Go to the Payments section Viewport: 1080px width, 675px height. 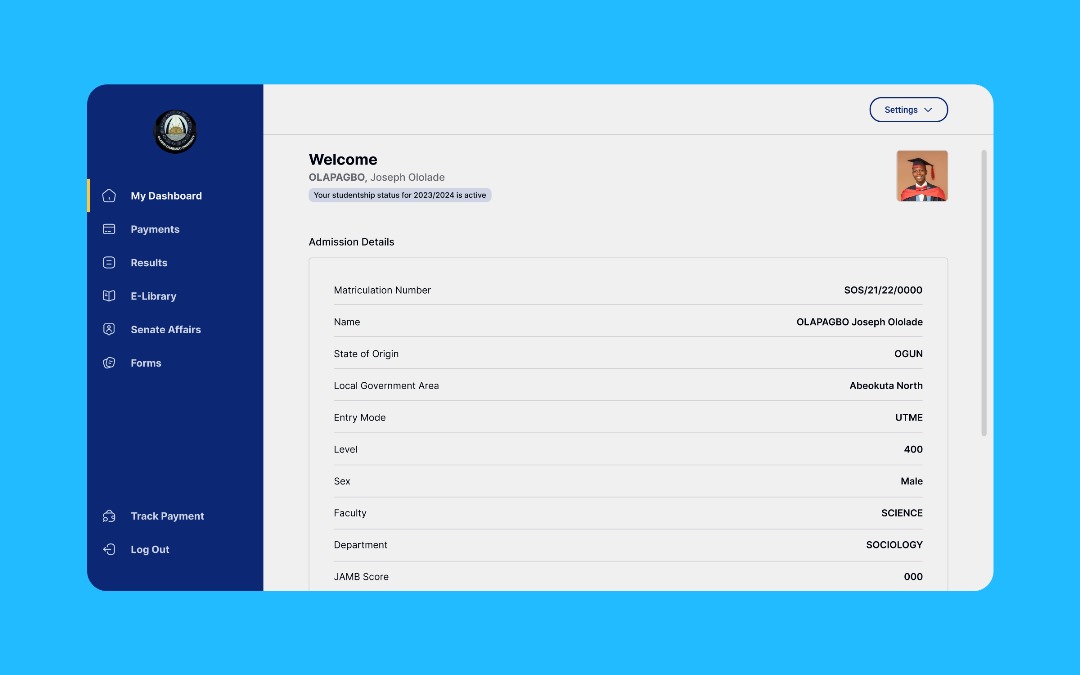coord(155,229)
